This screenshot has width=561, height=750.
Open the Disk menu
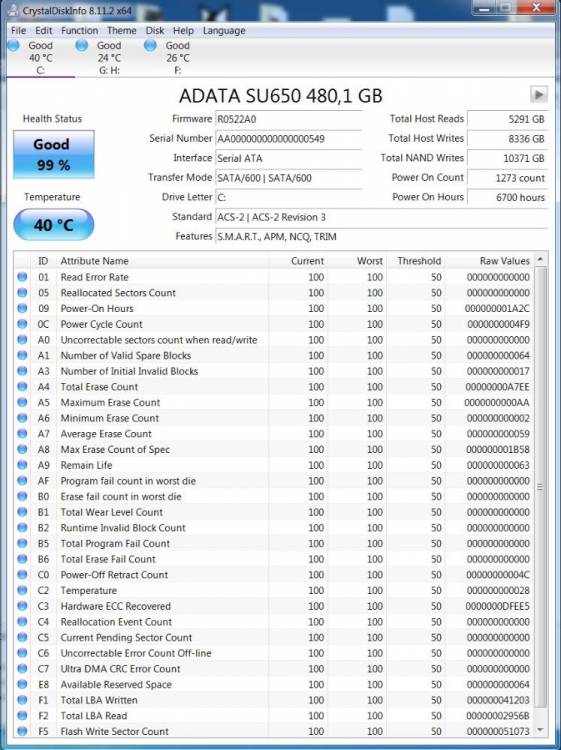tap(155, 31)
